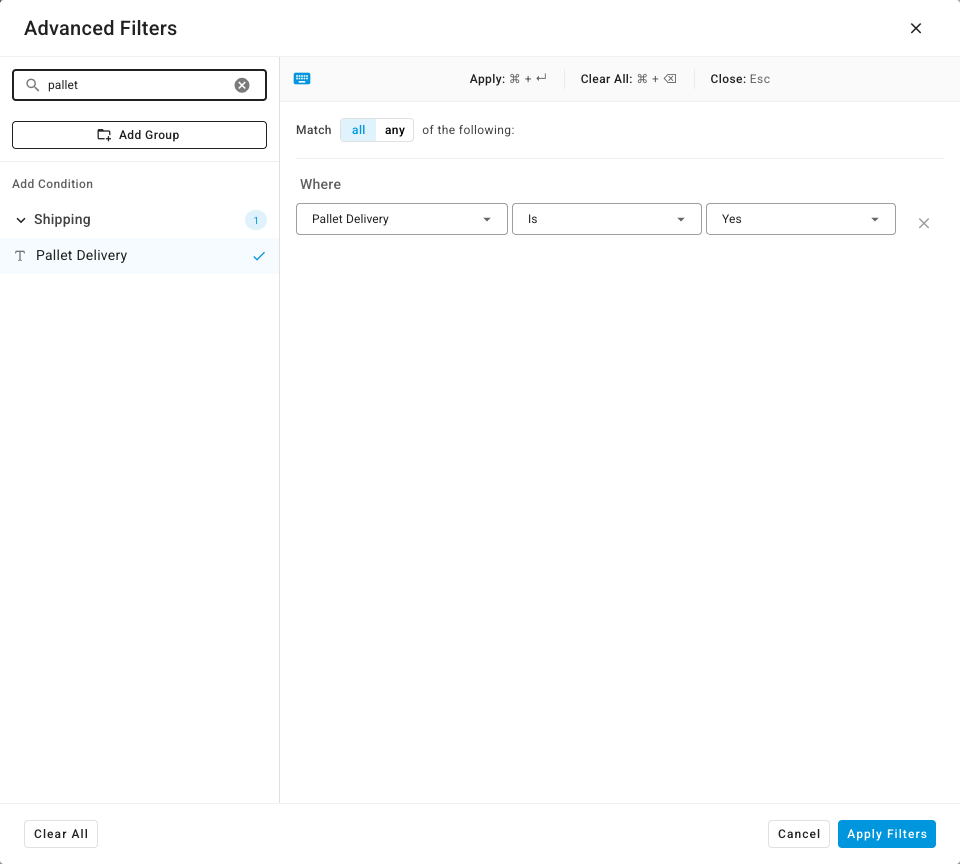Set match mode to all
Viewport: 960px width, 864px height.
click(x=358, y=130)
